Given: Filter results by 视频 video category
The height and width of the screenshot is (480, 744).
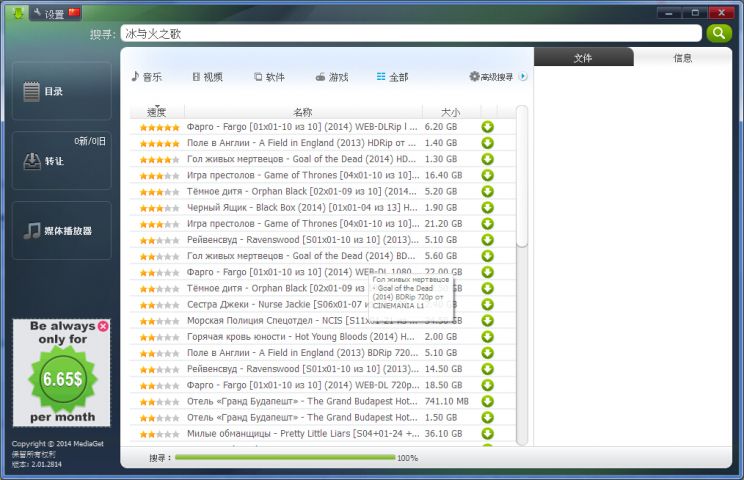Looking at the screenshot, I should tap(207, 77).
